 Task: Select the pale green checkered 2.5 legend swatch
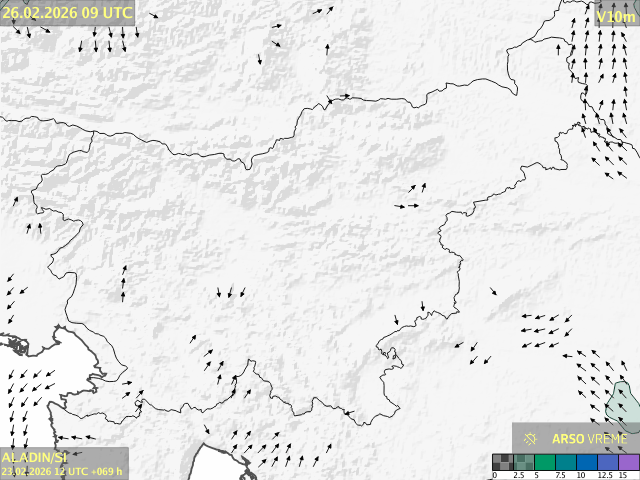pos(523,461)
